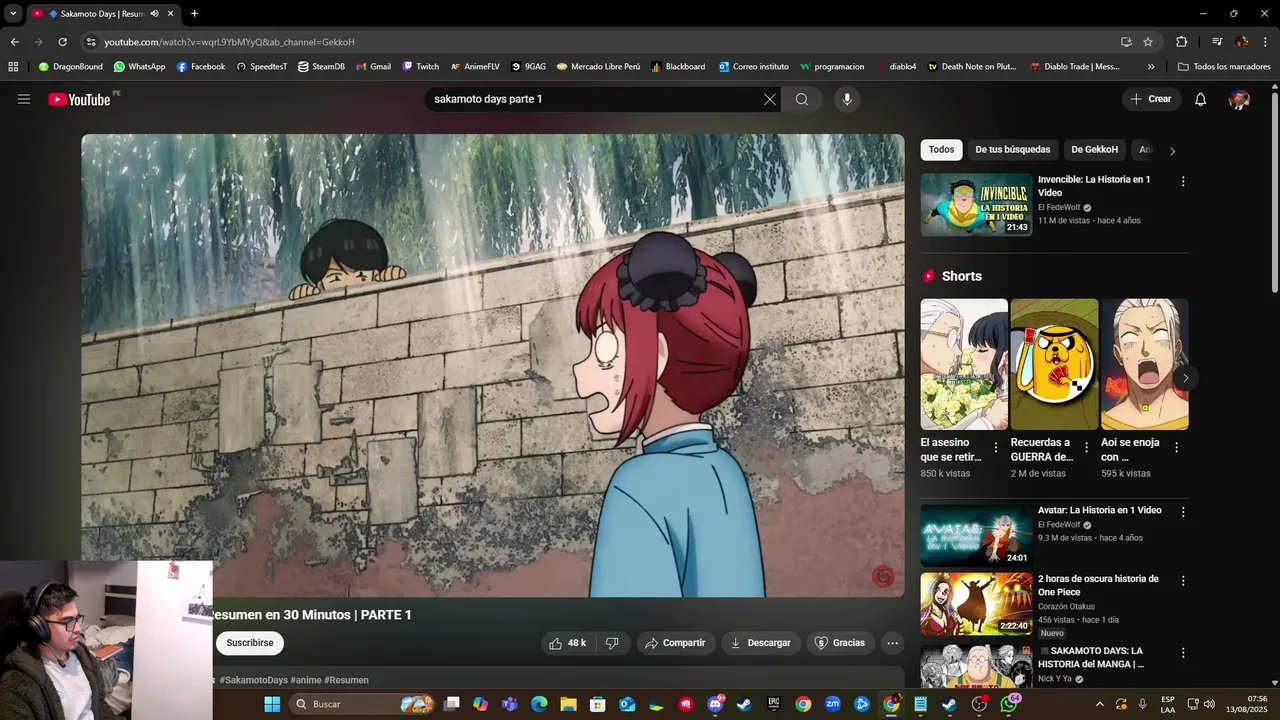Image resolution: width=1280 pixels, height=720 pixels.
Task: Install app icon in the address bar
Action: click(1126, 42)
